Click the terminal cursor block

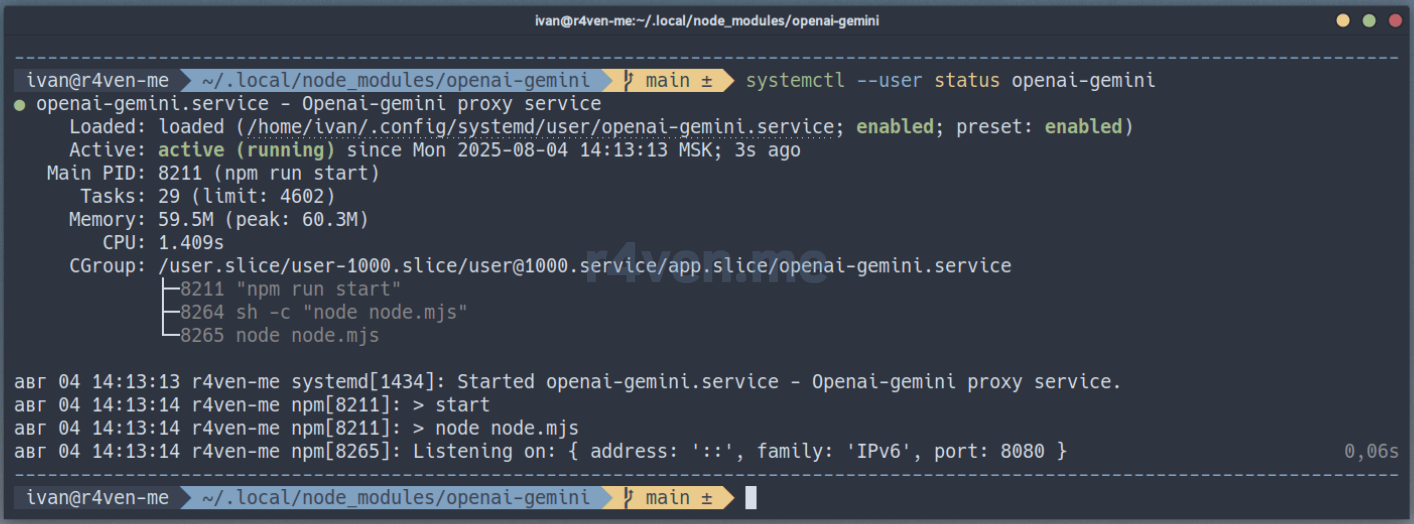pyautogui.click(x=751, y=497)
